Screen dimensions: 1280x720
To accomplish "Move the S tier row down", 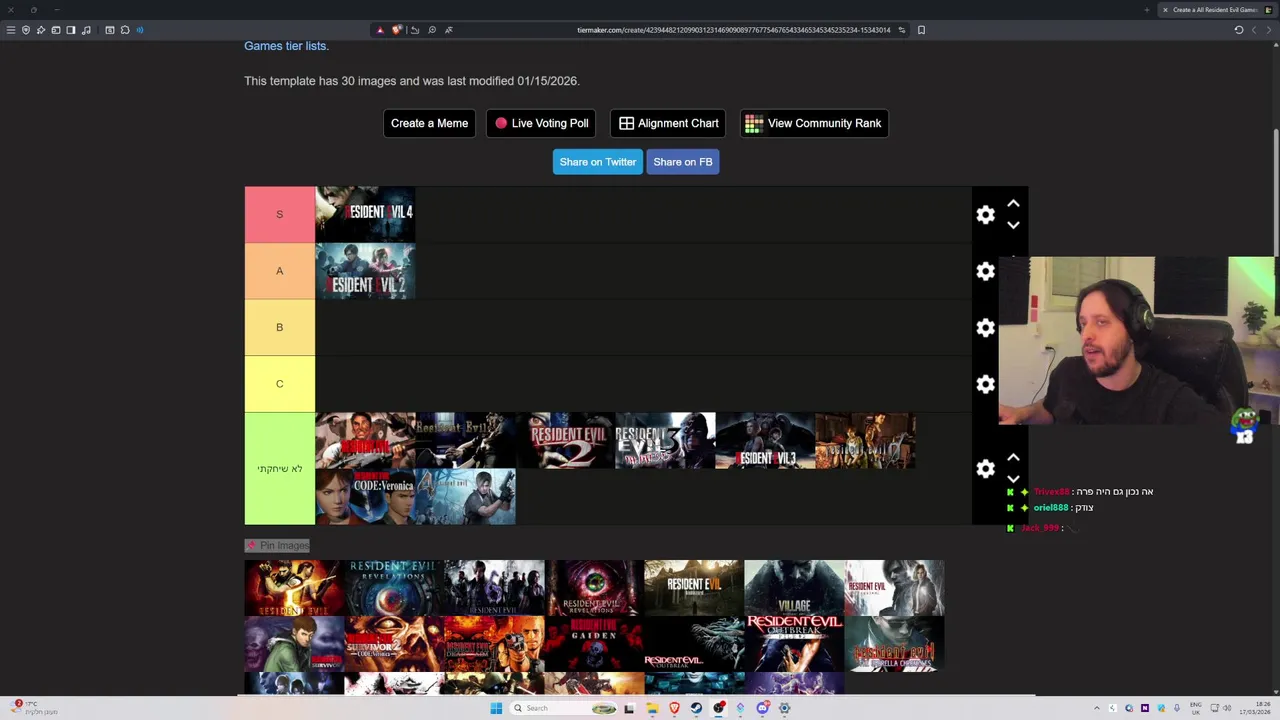I will (1013, 225).
